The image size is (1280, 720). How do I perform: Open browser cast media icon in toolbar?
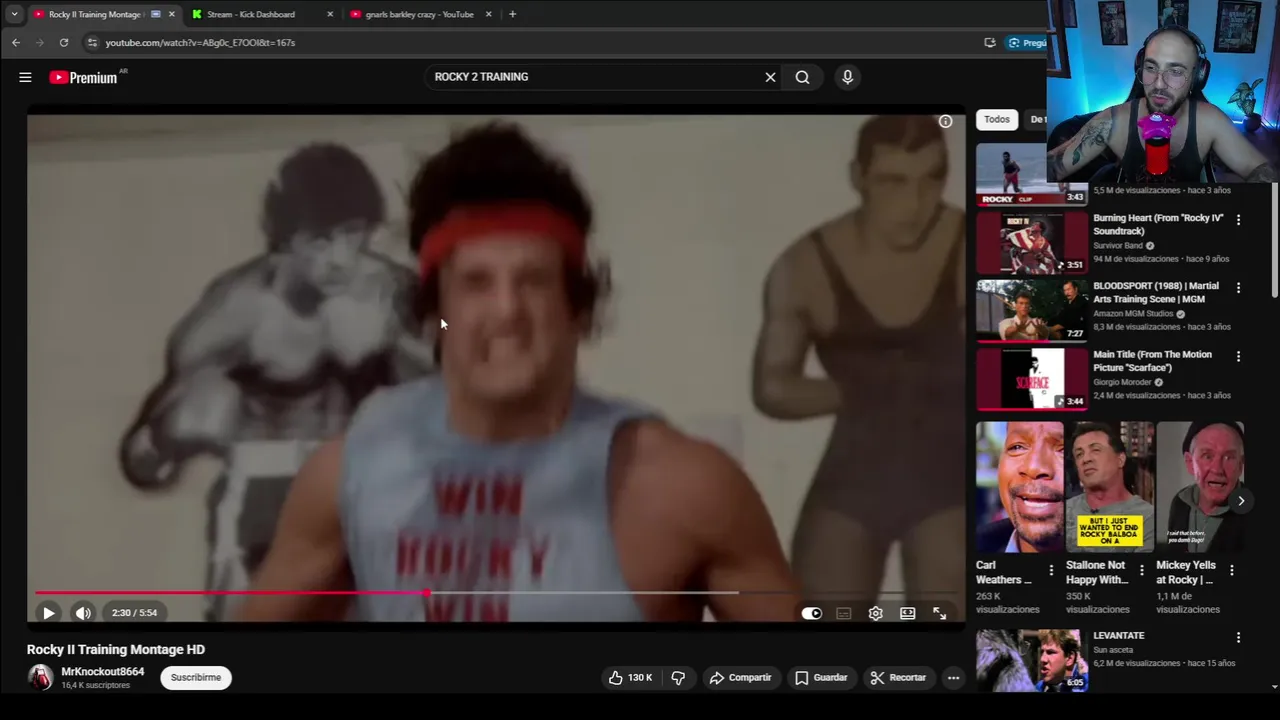coord(989,42)
